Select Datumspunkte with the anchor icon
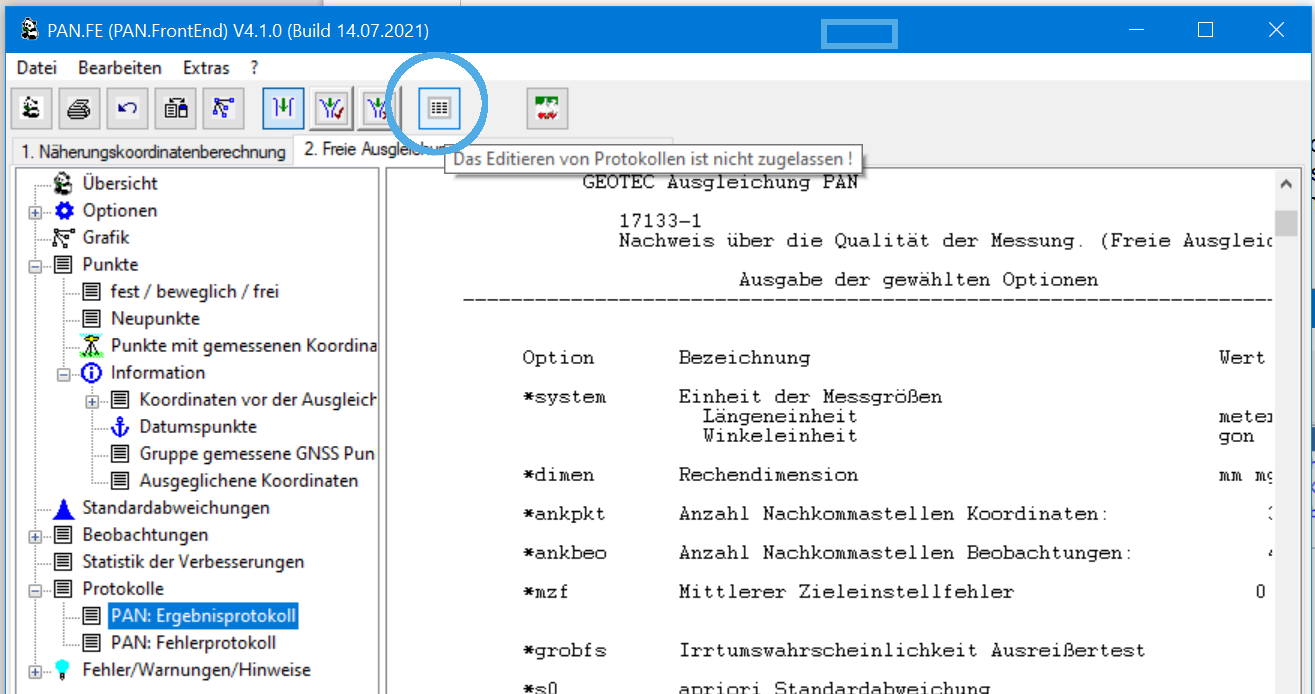Image resolution: width=1315 pixels, height=694 pixels. (197, 427)
